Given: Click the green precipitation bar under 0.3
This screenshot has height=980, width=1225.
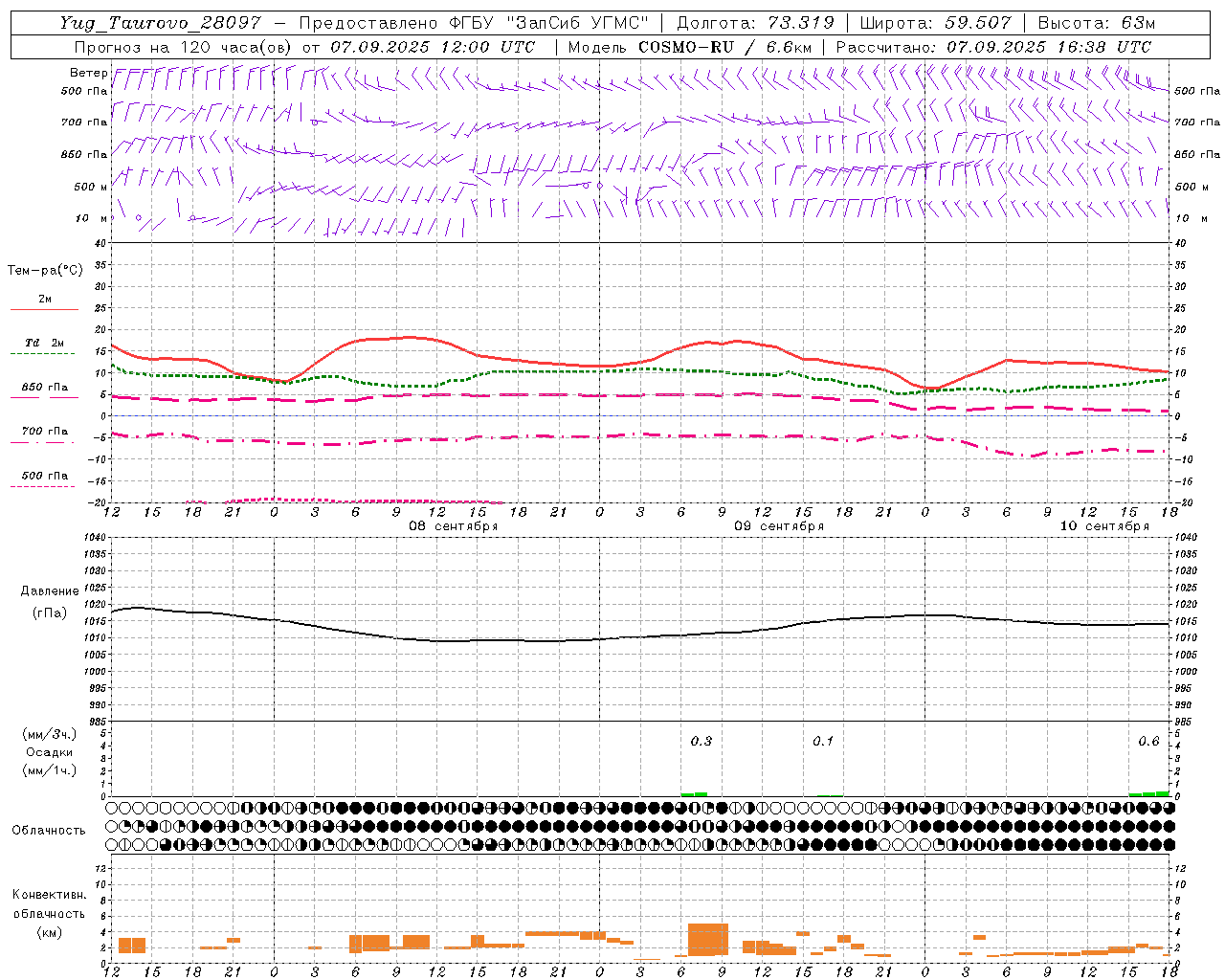Looking at the screenshot, I should [x=695, y=794].
